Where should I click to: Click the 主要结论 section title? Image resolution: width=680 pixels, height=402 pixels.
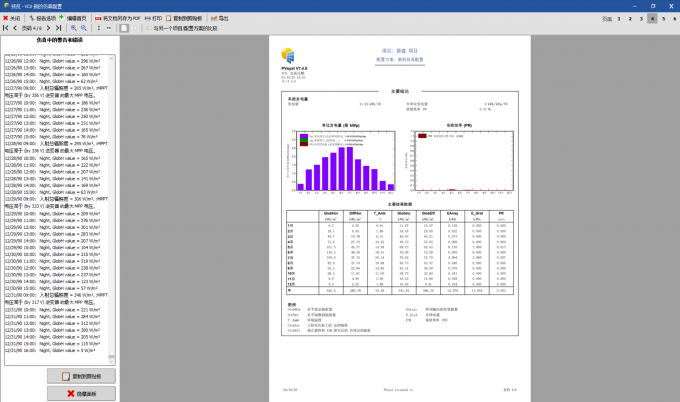(400, 92)
